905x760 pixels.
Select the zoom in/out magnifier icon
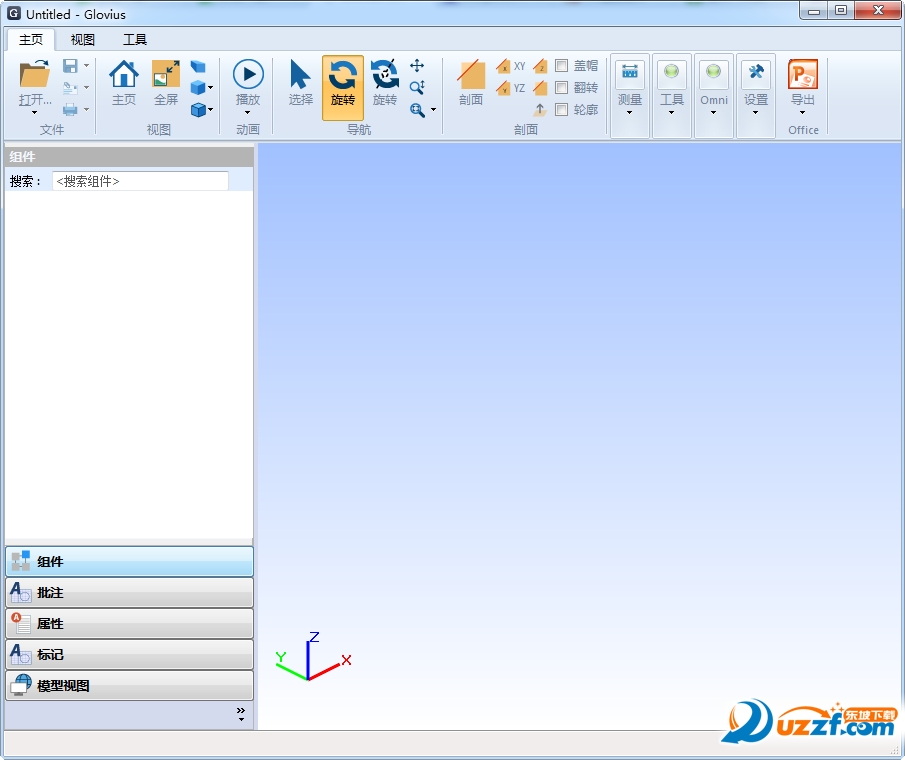coord(417,87)
